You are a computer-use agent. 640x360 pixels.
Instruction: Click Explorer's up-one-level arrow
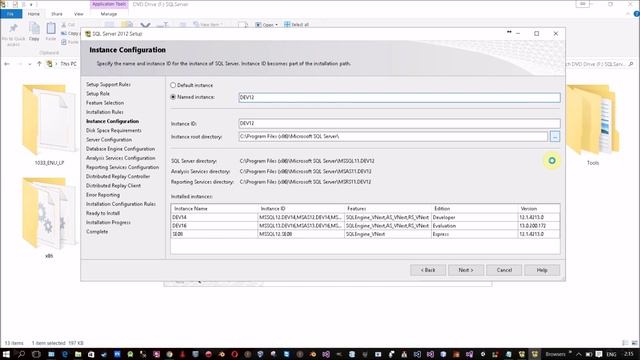pyautogui.click(x=39, y=64)
